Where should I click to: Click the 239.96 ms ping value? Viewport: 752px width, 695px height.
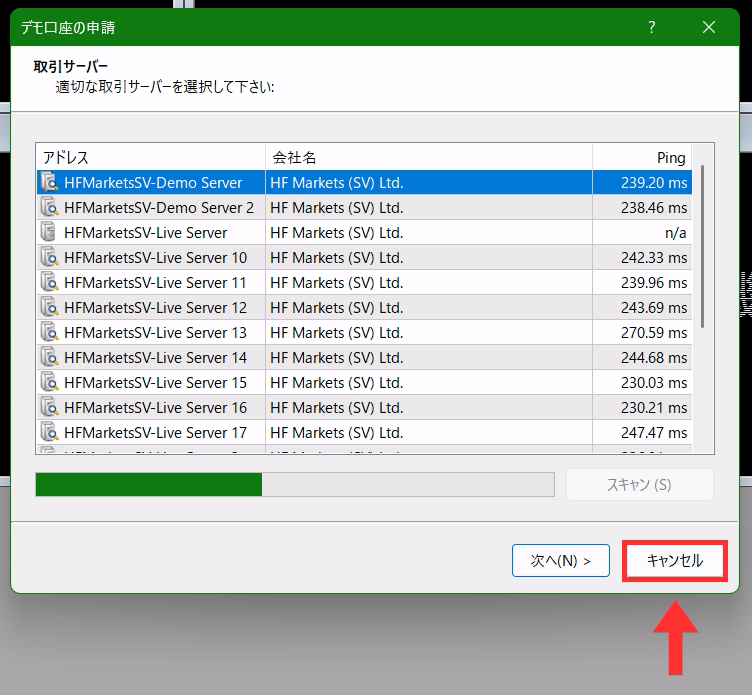click(x=654, y=283)
